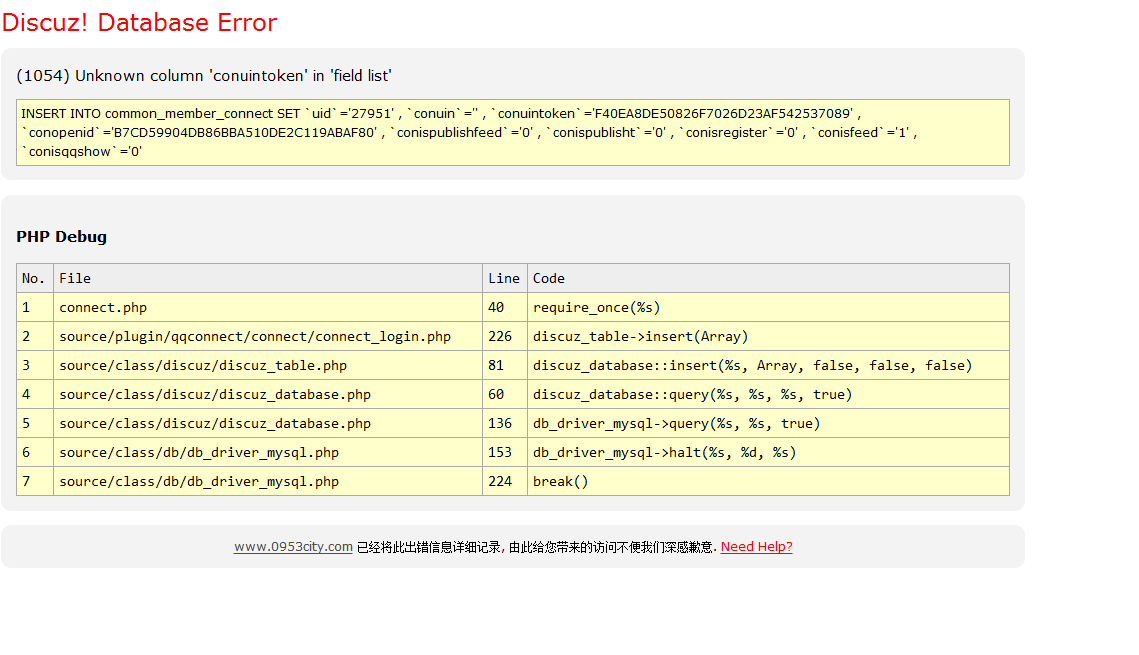Click the 'Code' column header

click(769, 278)
